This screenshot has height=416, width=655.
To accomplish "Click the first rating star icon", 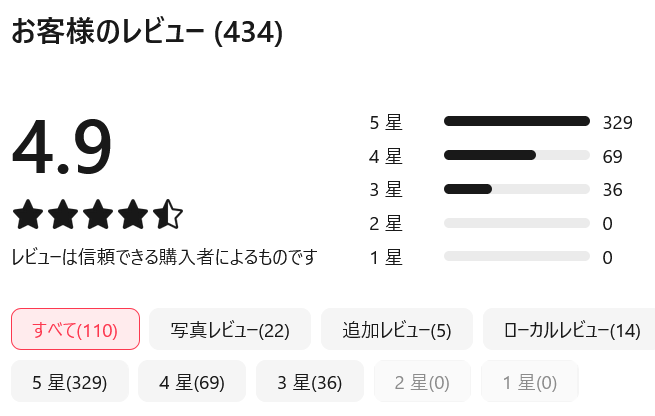I will tap(27, 215).
